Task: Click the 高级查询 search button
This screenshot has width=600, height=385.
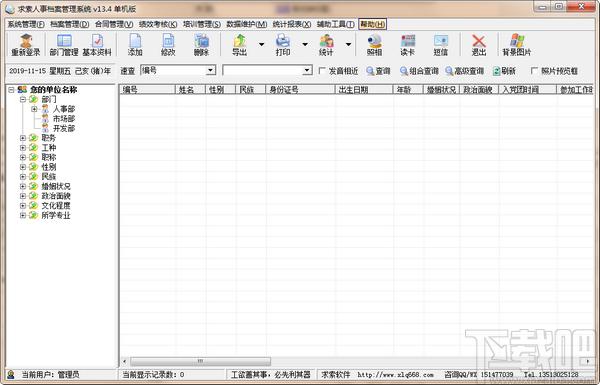Action: click(x=465, y=71)
